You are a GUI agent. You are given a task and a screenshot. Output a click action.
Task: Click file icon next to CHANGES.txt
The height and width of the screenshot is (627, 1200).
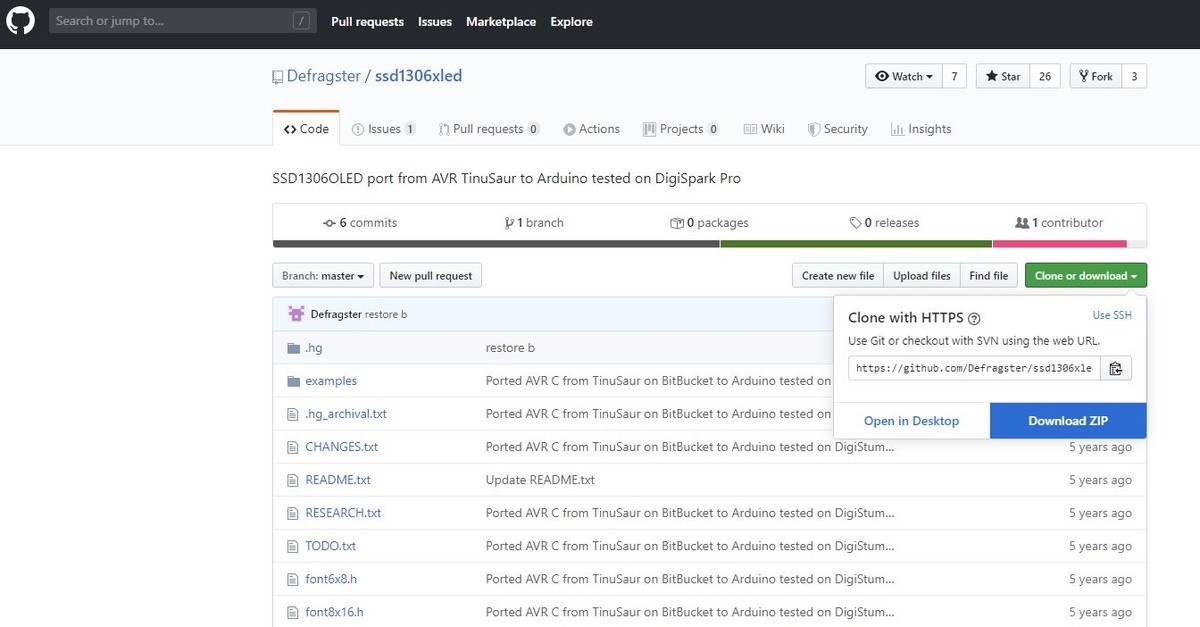[293, 447]
